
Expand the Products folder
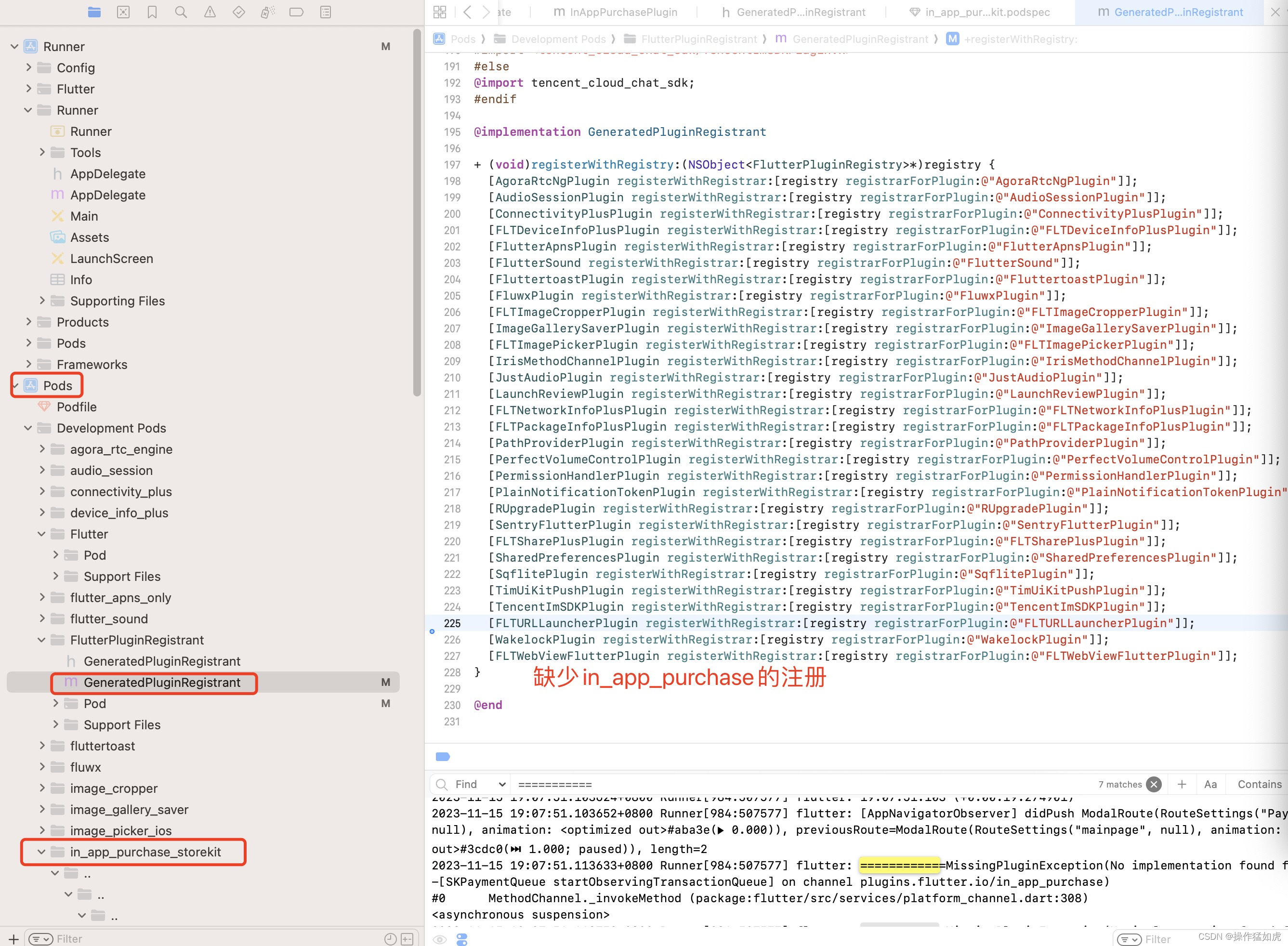[28, 322]
